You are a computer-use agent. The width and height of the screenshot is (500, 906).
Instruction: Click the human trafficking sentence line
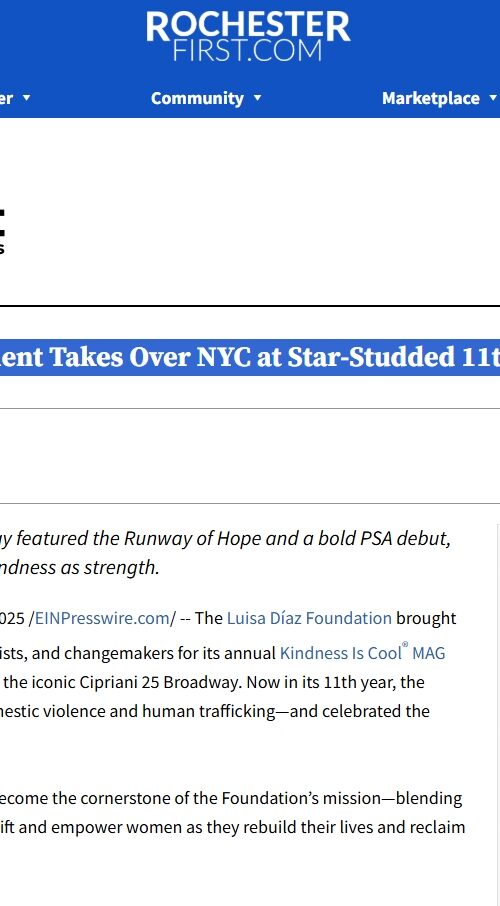214,711
